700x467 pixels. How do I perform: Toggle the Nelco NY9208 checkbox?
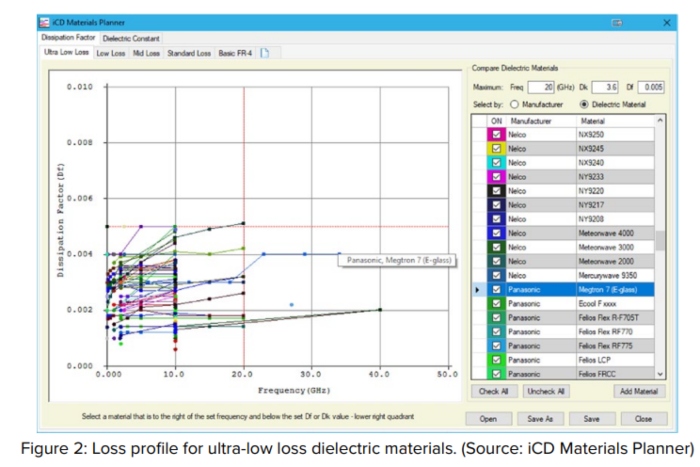click(x=496, y=219)
